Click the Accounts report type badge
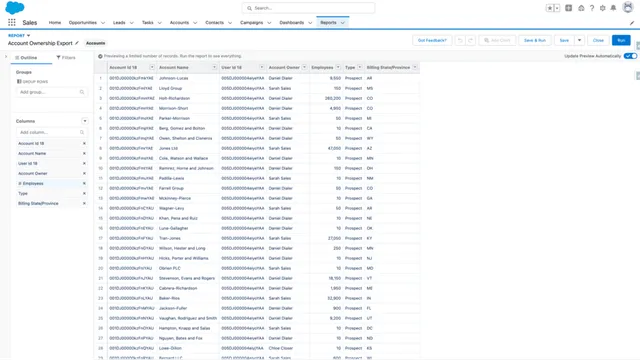640x360 pixels. [x=96, y=43]
